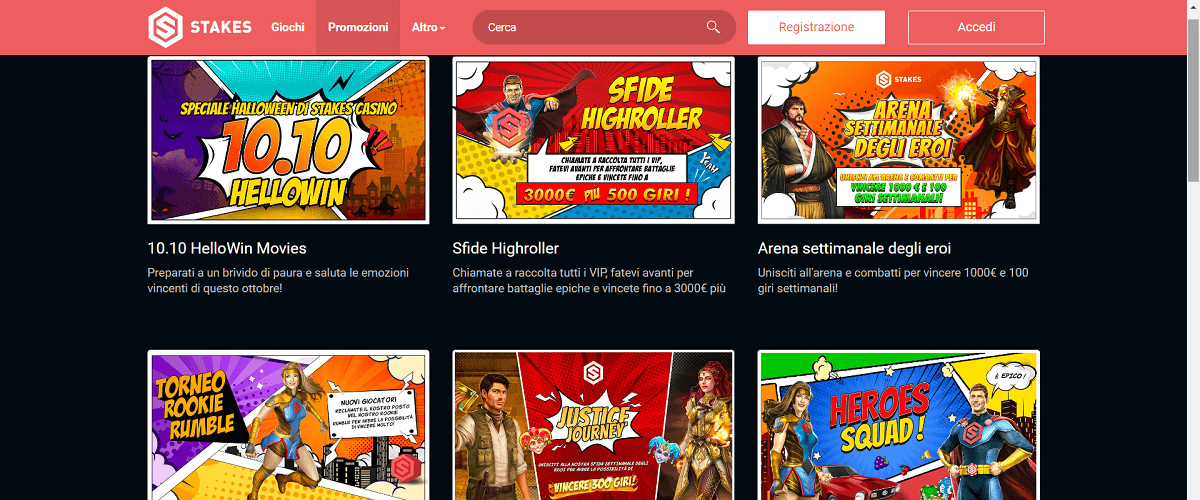Click the Registrazione button

(x=816, y=27)
